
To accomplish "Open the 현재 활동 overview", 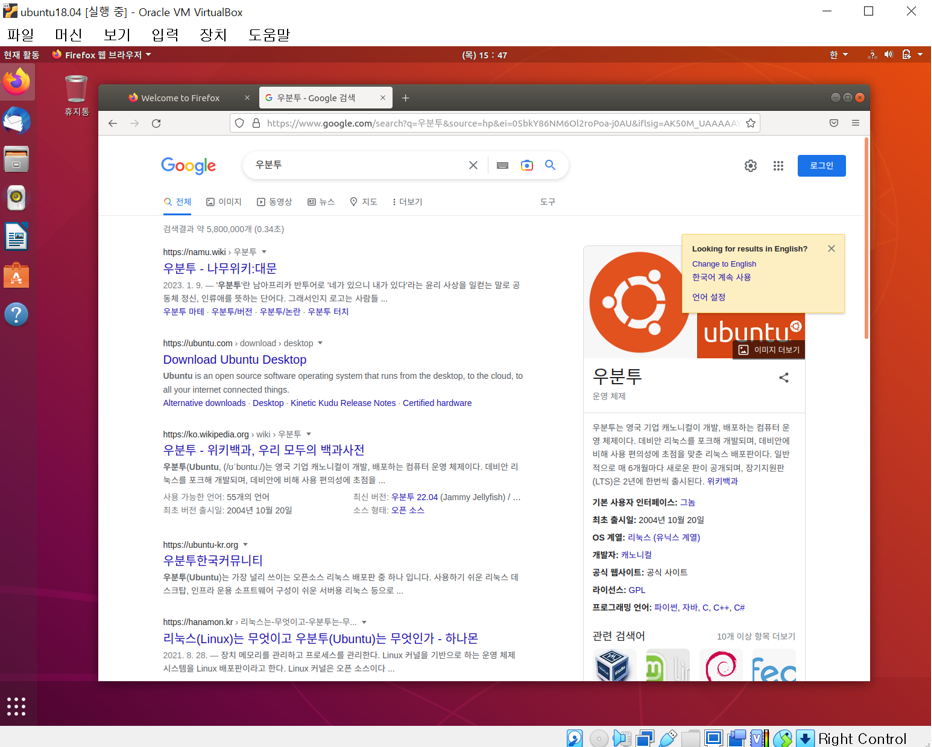I will pos(21,55).
